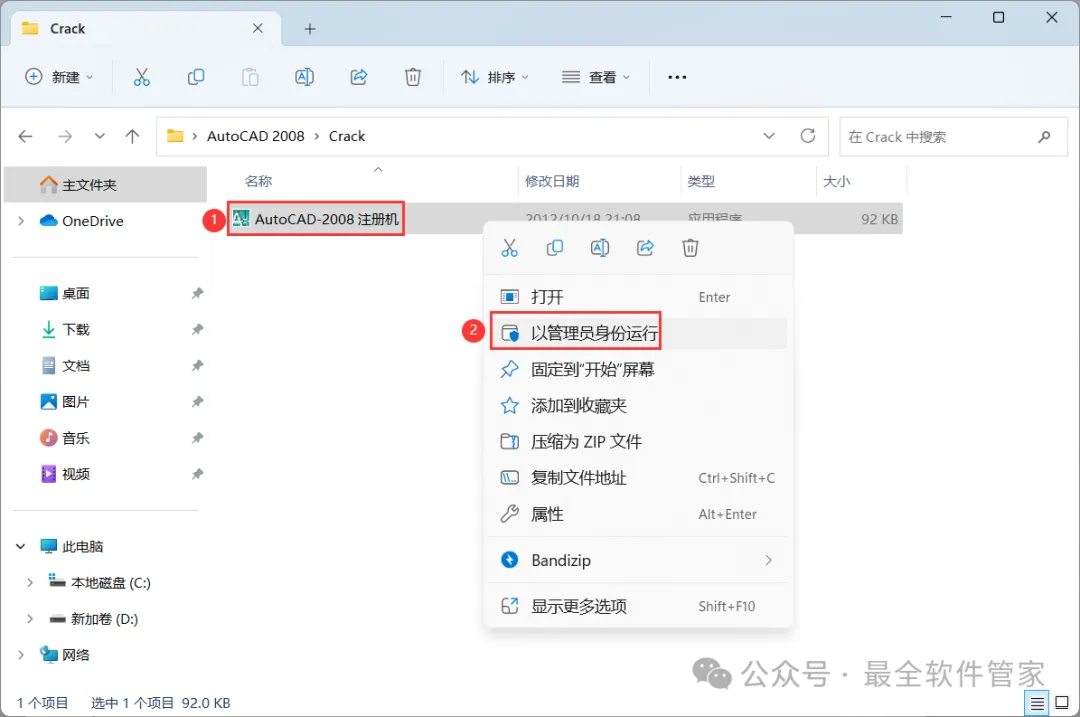Switch to details view icon in the status bar
The image size is (1080, 717).
coord(1037,703)
